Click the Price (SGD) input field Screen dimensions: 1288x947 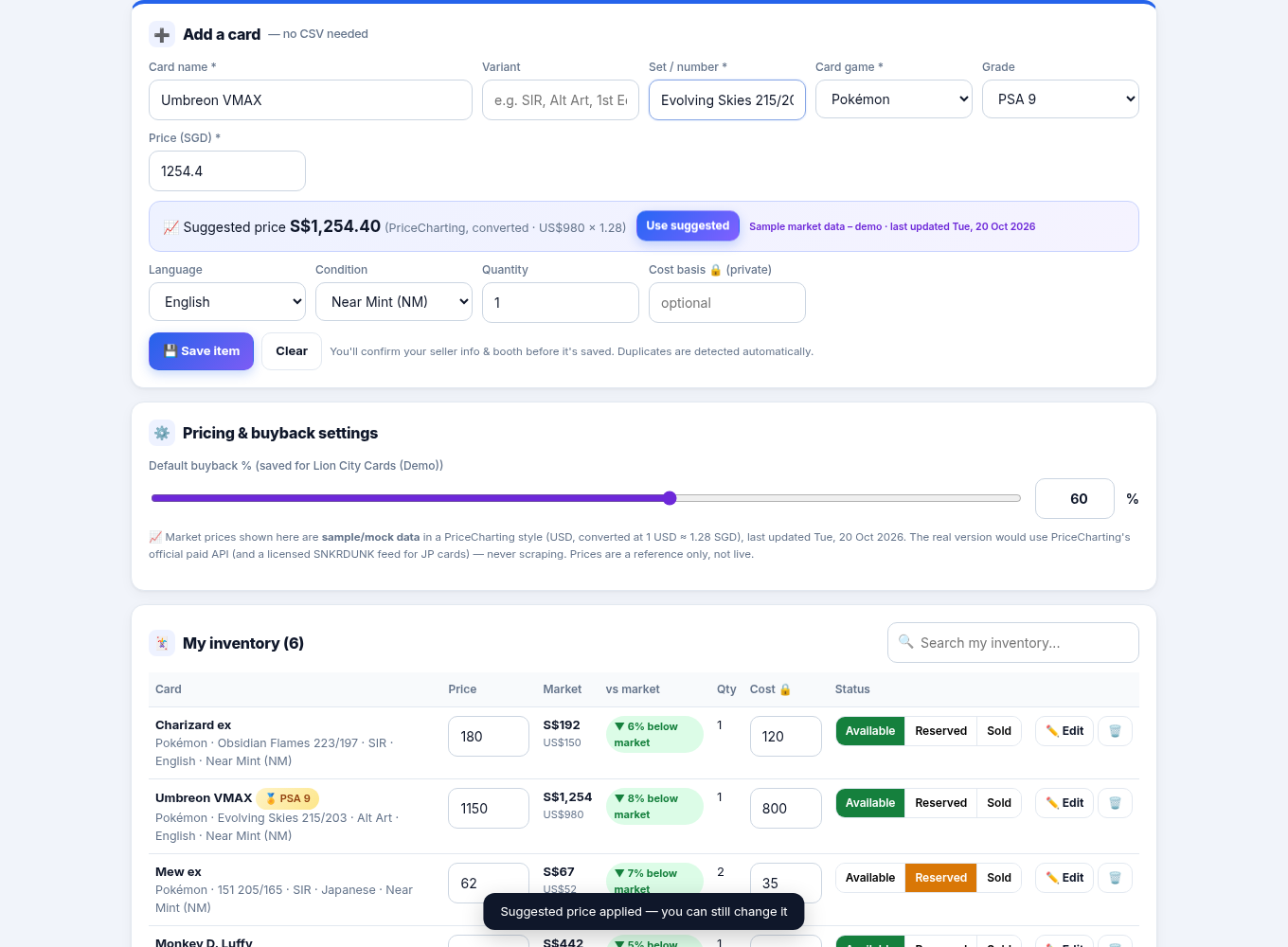pos(227,171)
